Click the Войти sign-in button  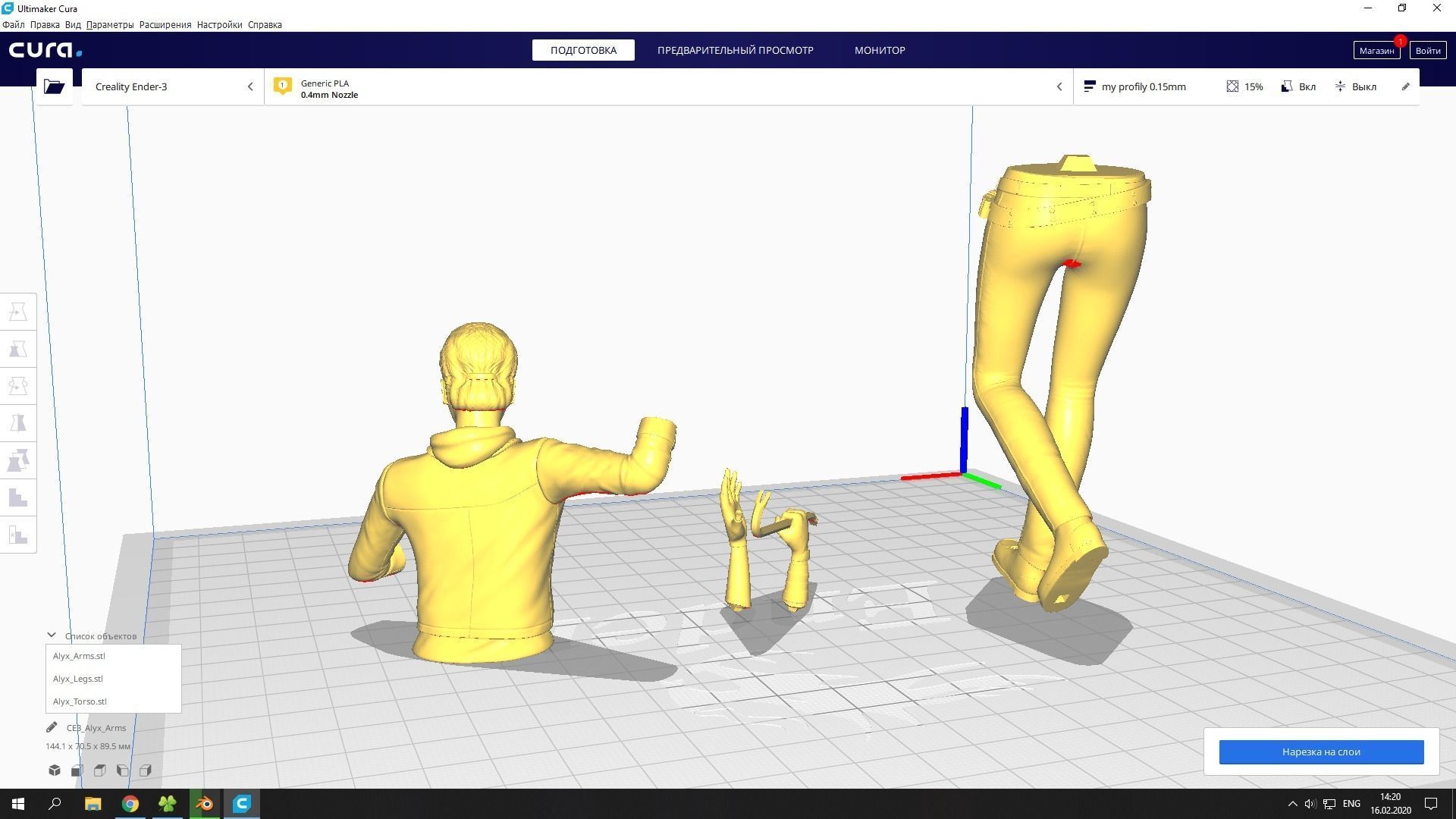(x=1427, y=50)
